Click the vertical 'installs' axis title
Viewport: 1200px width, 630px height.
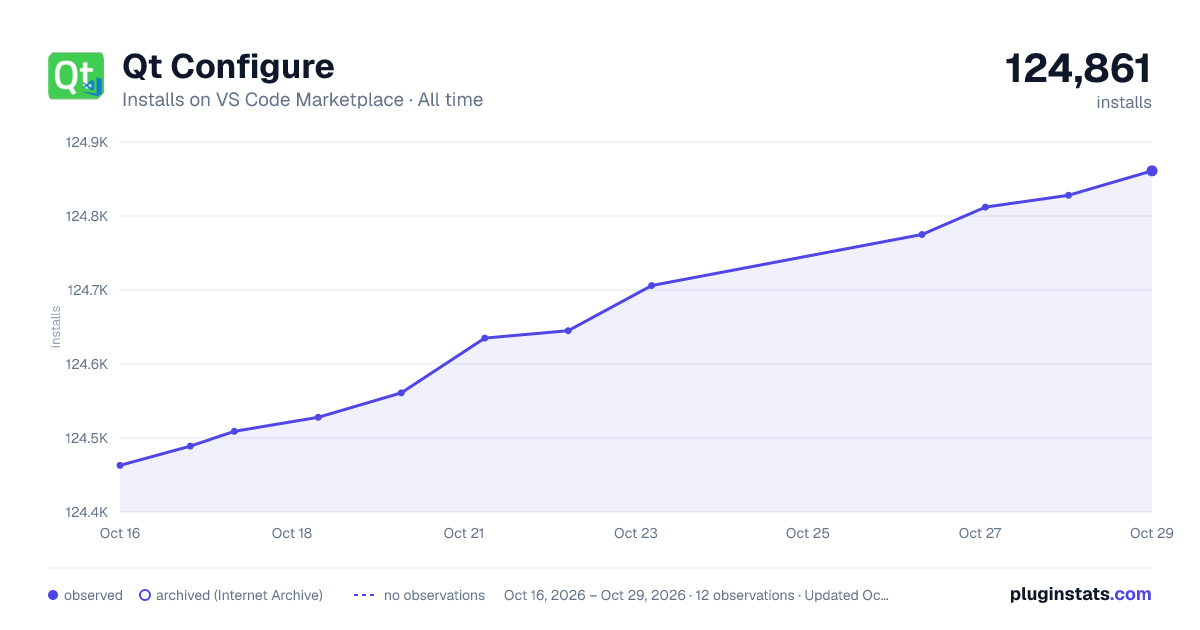(x=56, y=327)
